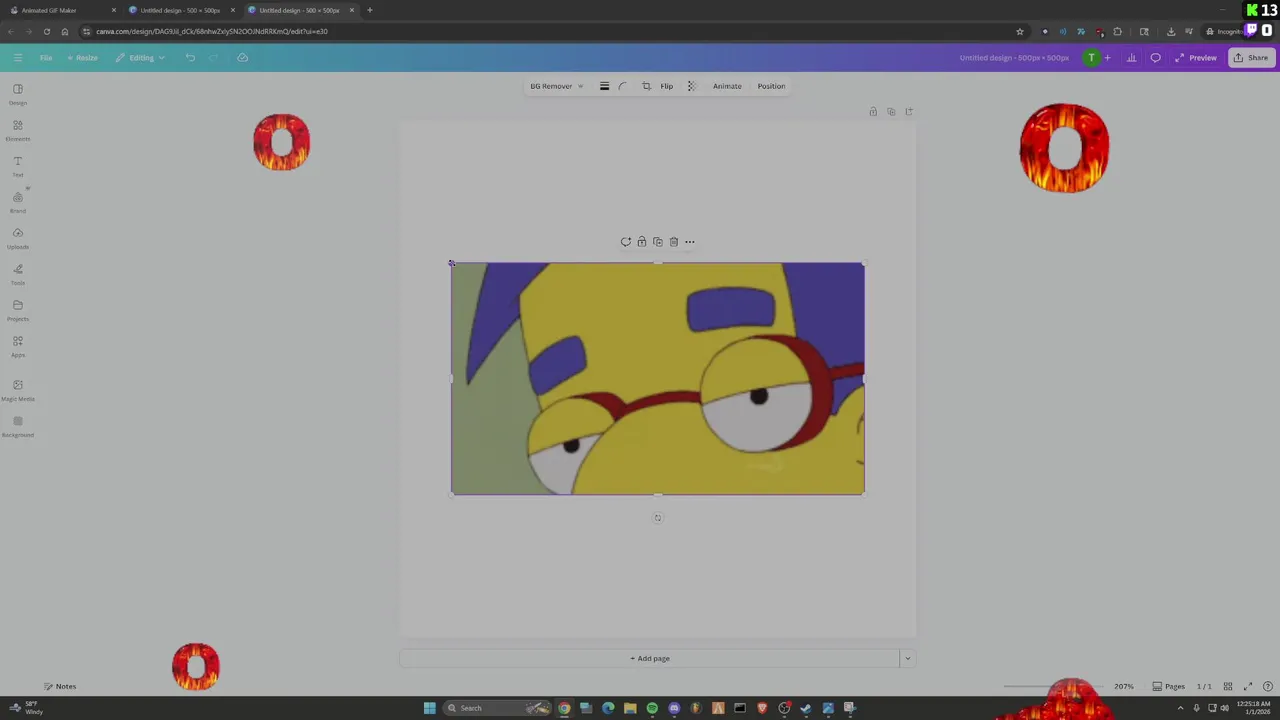The width and height of the screenshot is (1280, 720).
Task: Open the Apps panel in sidebar
Action: point(18,346)
